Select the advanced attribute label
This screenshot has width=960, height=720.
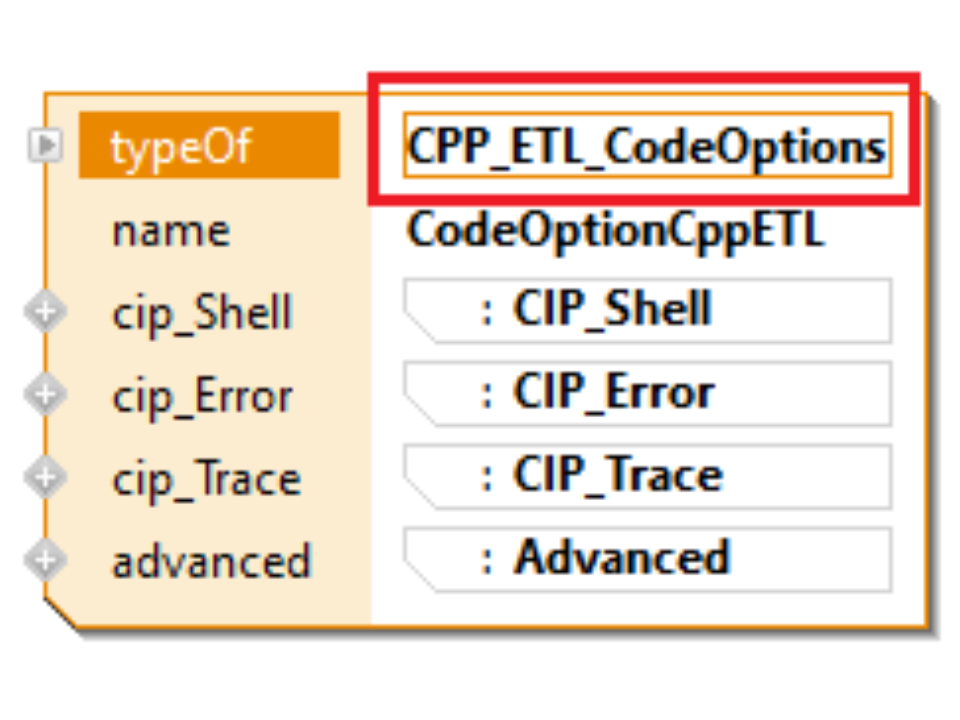(x=211, y=561)
